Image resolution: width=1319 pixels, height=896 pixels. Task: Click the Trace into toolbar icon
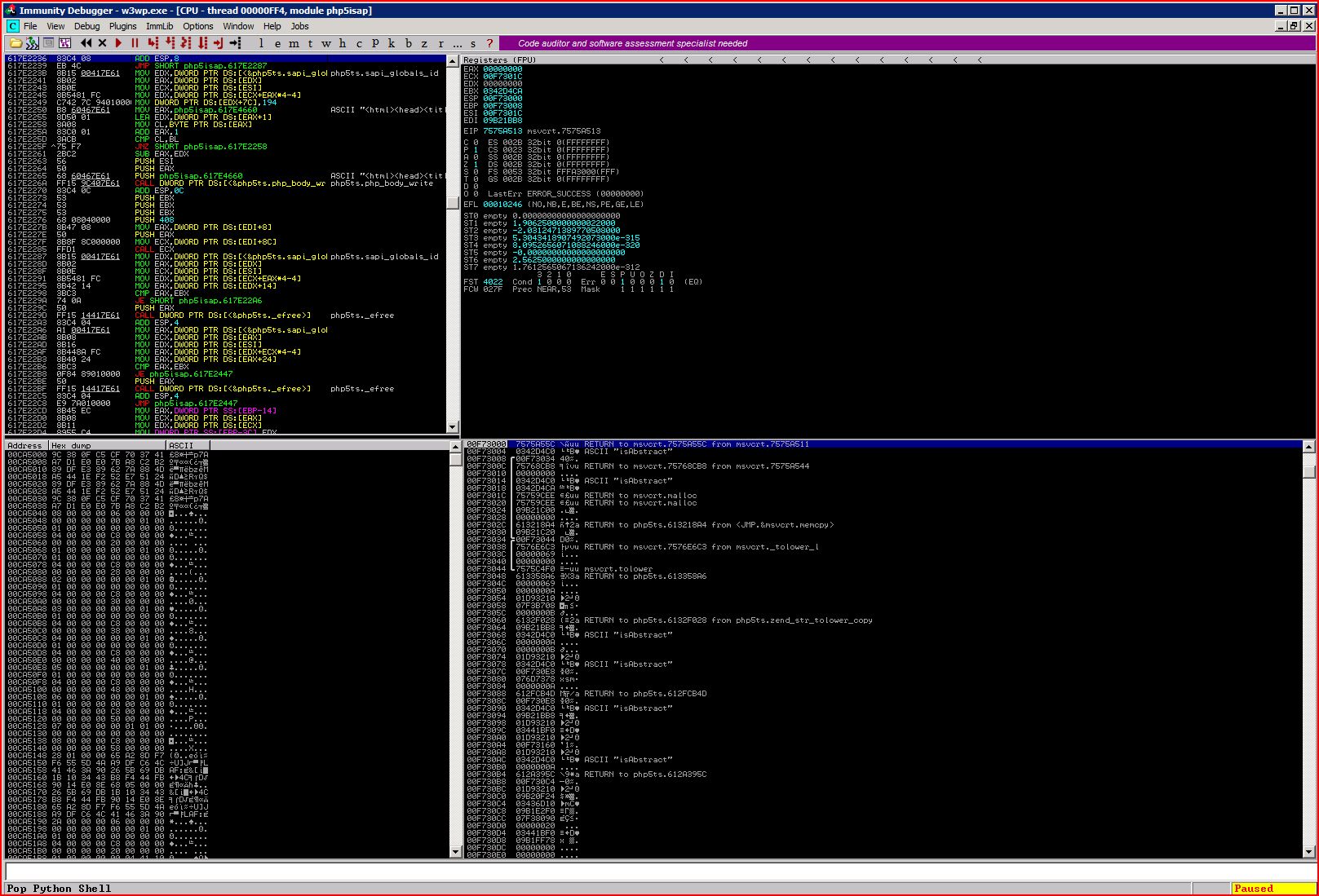(187, 43)
